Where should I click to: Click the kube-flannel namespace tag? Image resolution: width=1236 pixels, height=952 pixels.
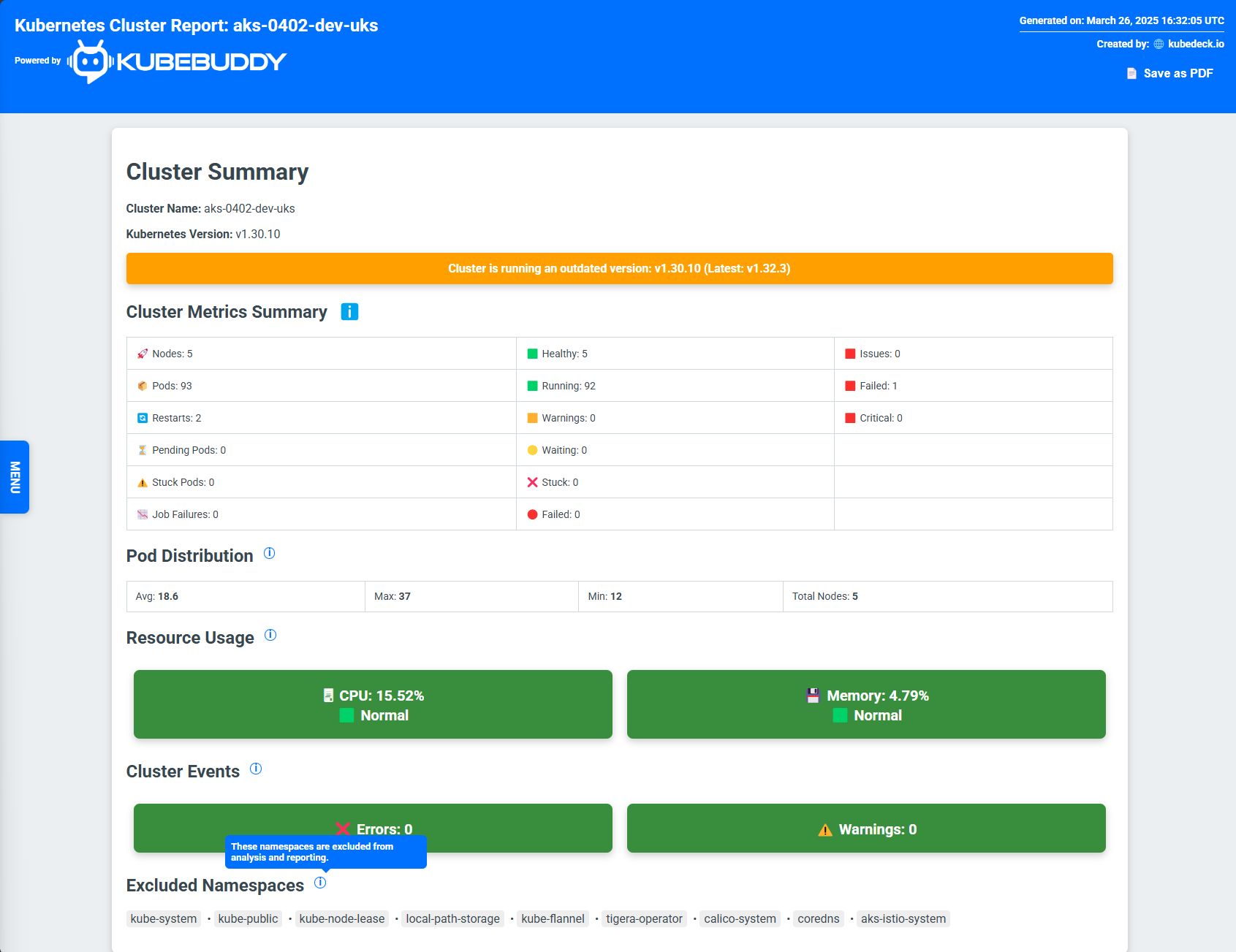pyautogui.click(x=553, y=918)
